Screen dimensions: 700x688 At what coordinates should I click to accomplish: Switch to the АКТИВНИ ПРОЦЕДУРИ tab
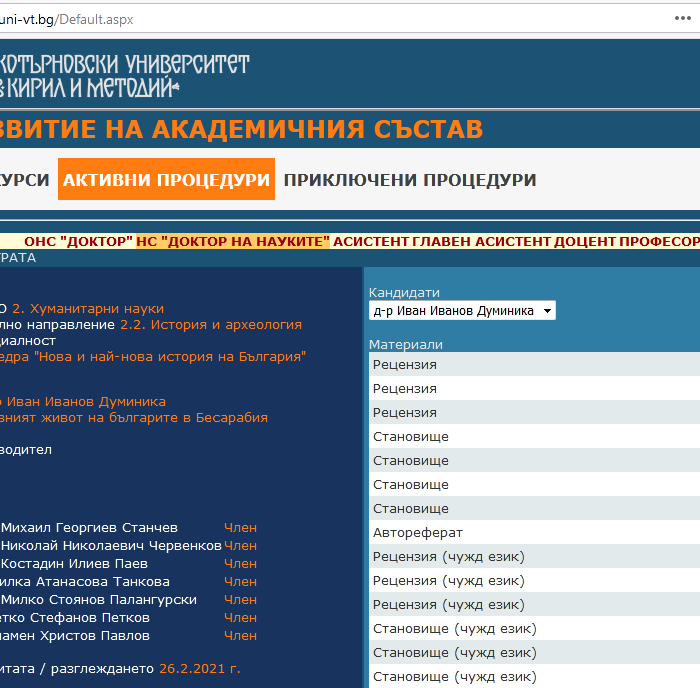[166, 180]
